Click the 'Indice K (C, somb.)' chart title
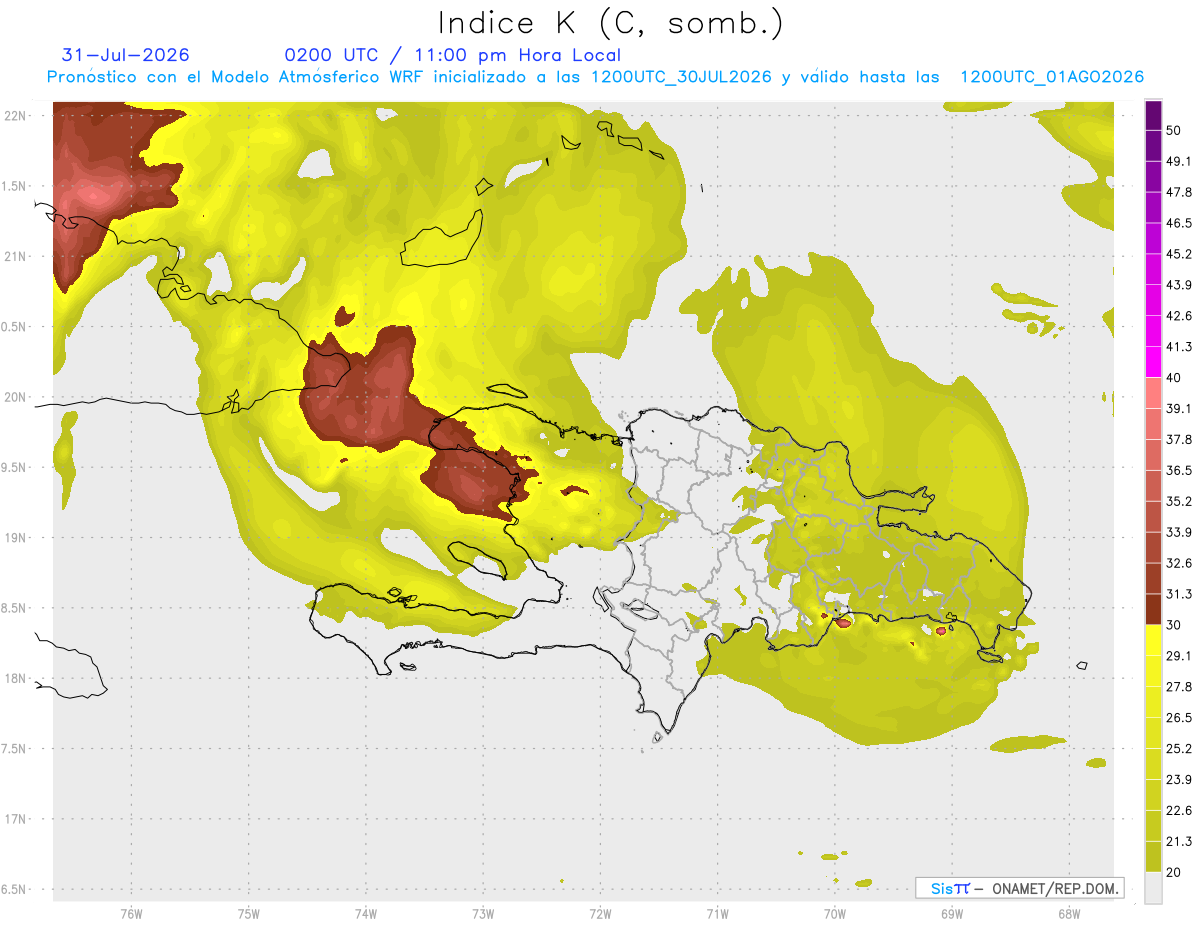This screenshot has width=1200, height=927. click(610, 24)
